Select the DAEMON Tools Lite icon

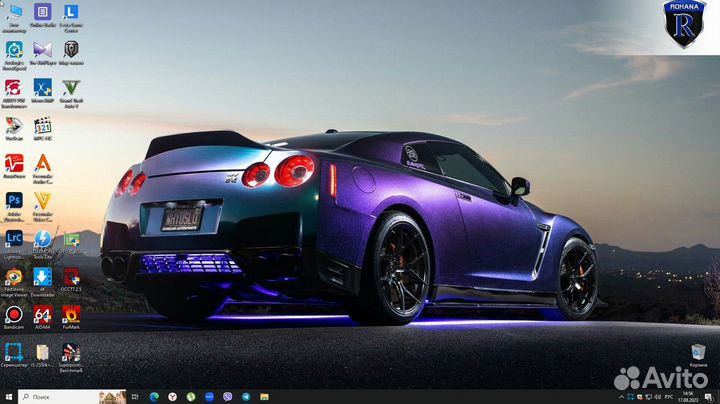tap(43, 245)
